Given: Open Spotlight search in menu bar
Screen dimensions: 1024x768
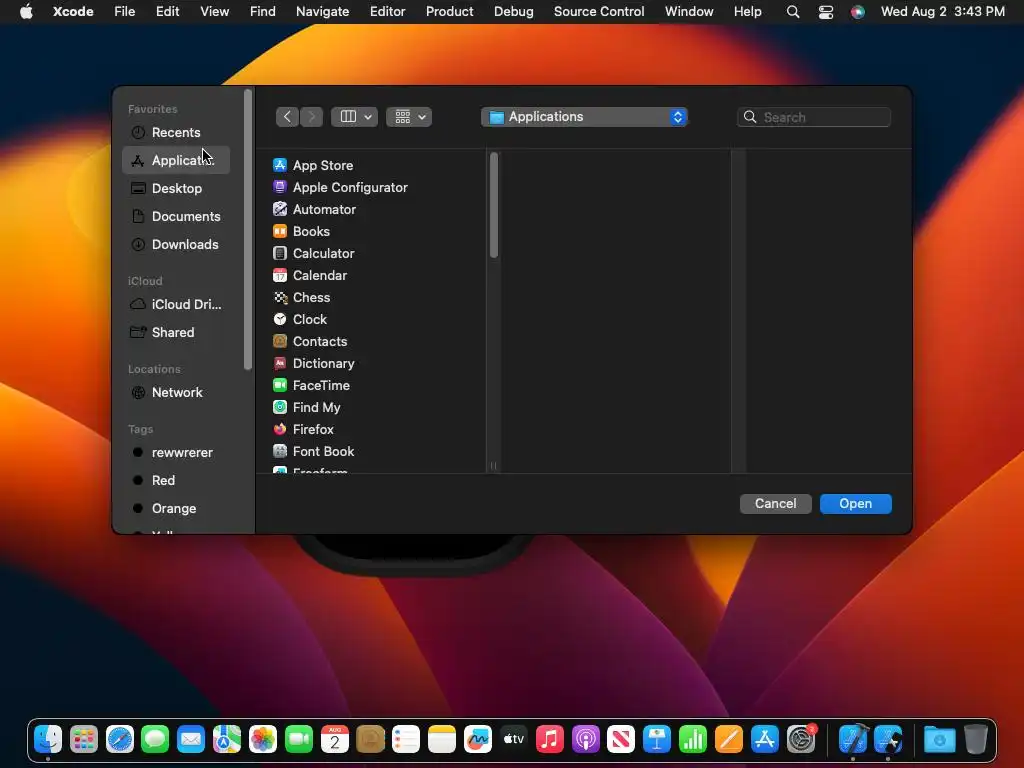Looking at the screenshot, I should pos(793,12).
